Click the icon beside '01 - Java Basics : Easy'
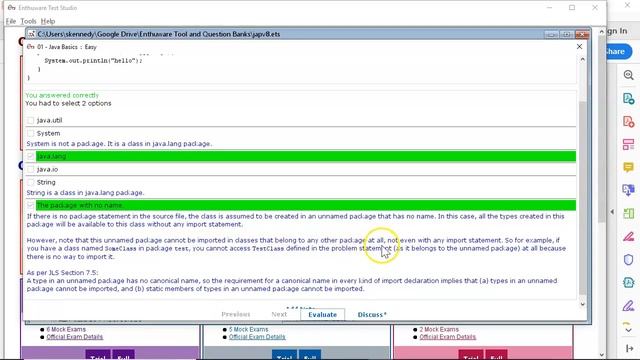This screenshot has width=640, height=360. 30,47
